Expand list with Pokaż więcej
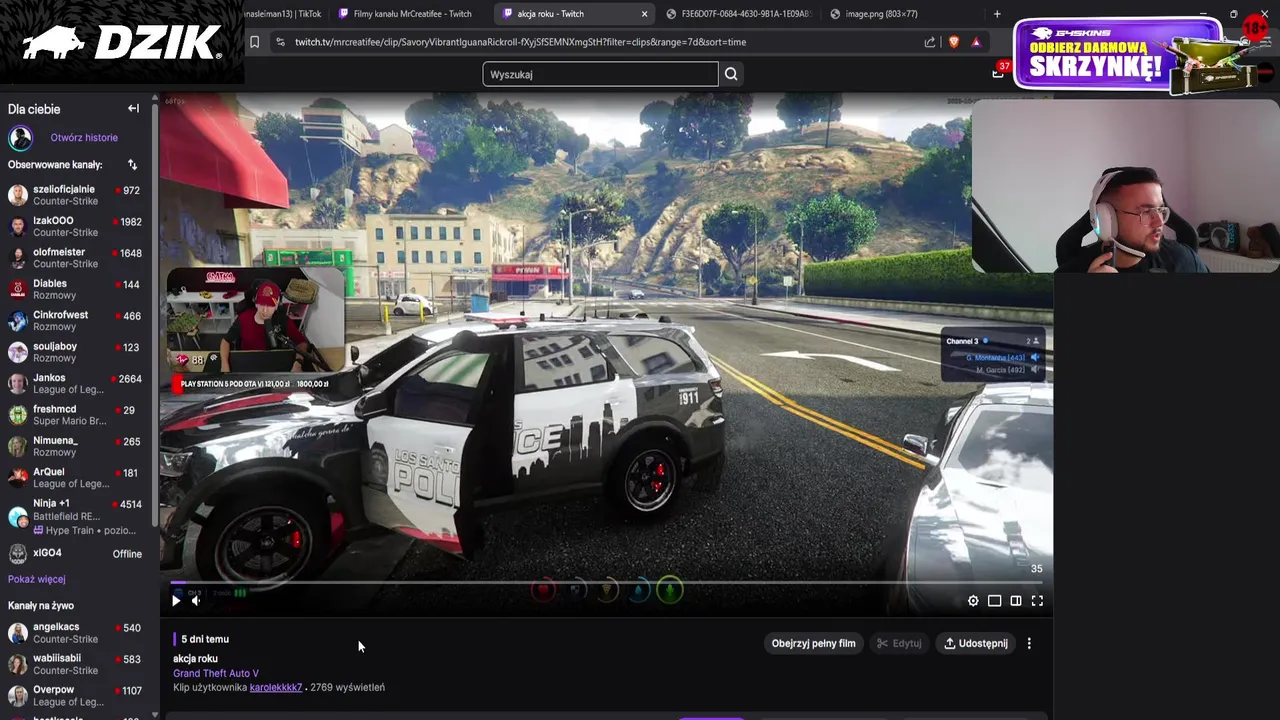Viewport: 1280px width, 720px height. 37,579
